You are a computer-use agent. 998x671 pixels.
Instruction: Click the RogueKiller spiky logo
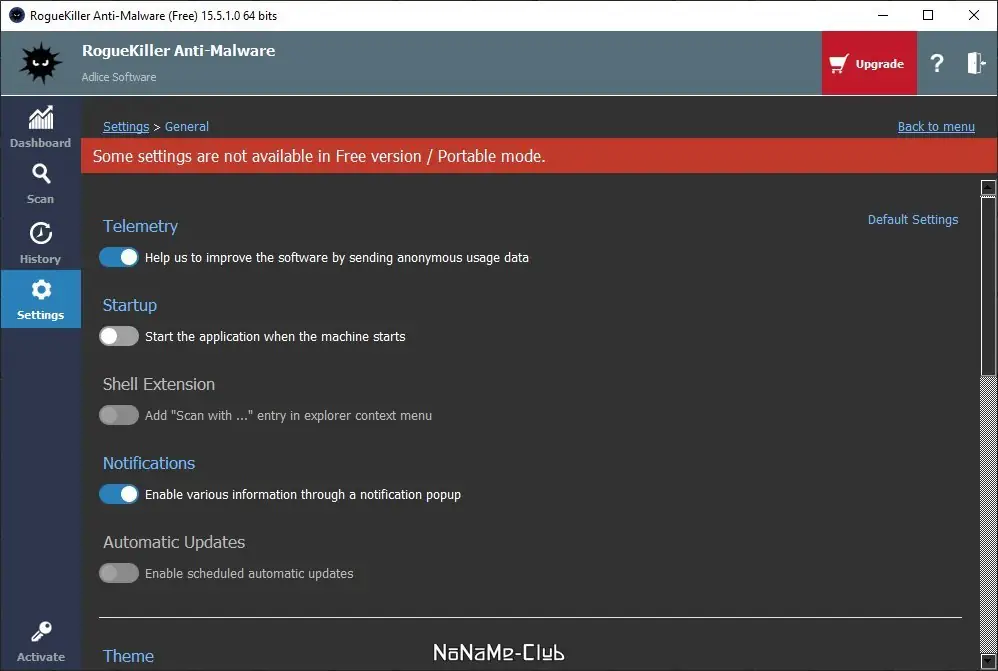[41, 63]
